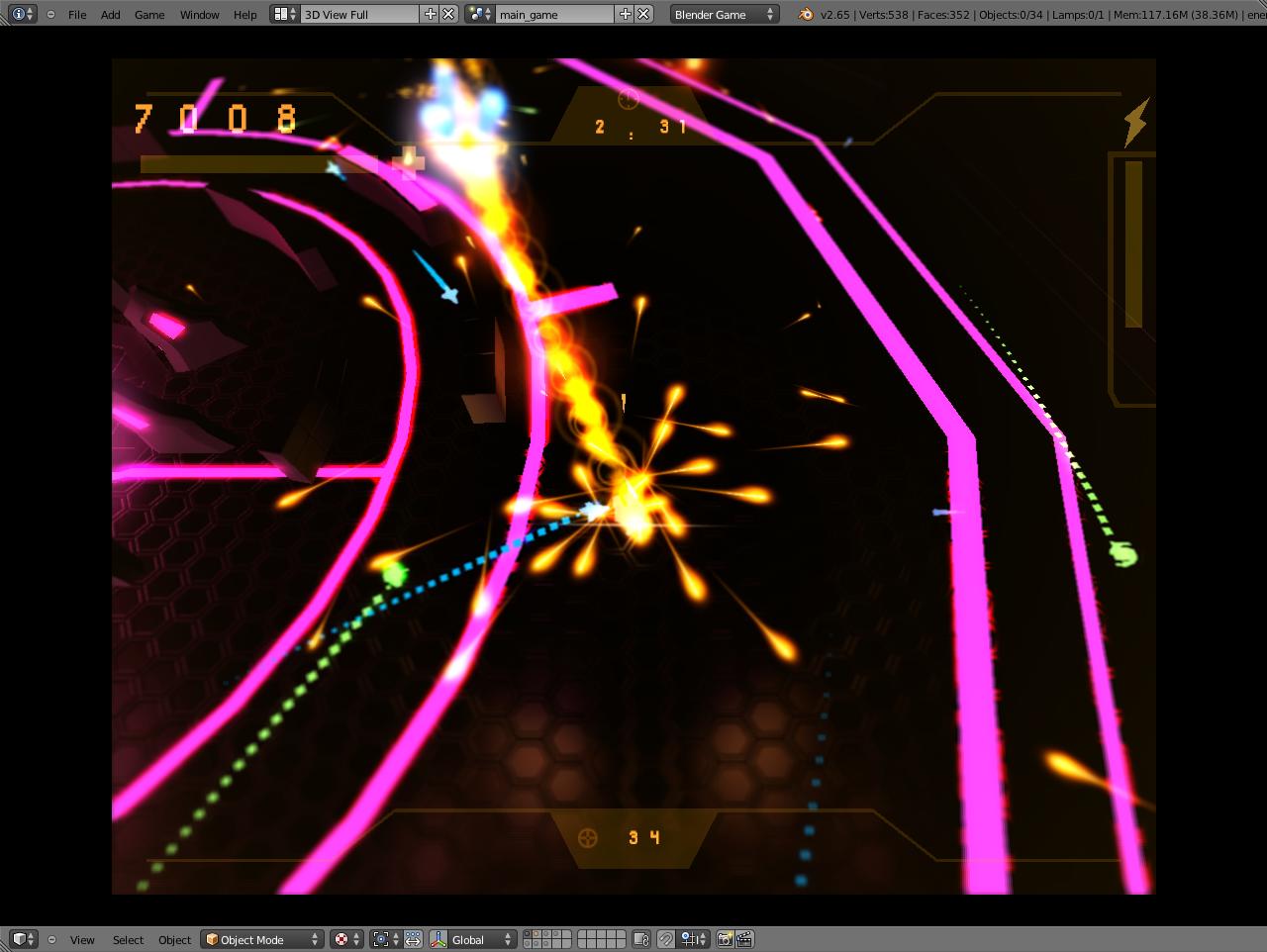This screenshot has width=1267, height=952.
Task: Browse scenes icon selector
Action: pos(480,14)
